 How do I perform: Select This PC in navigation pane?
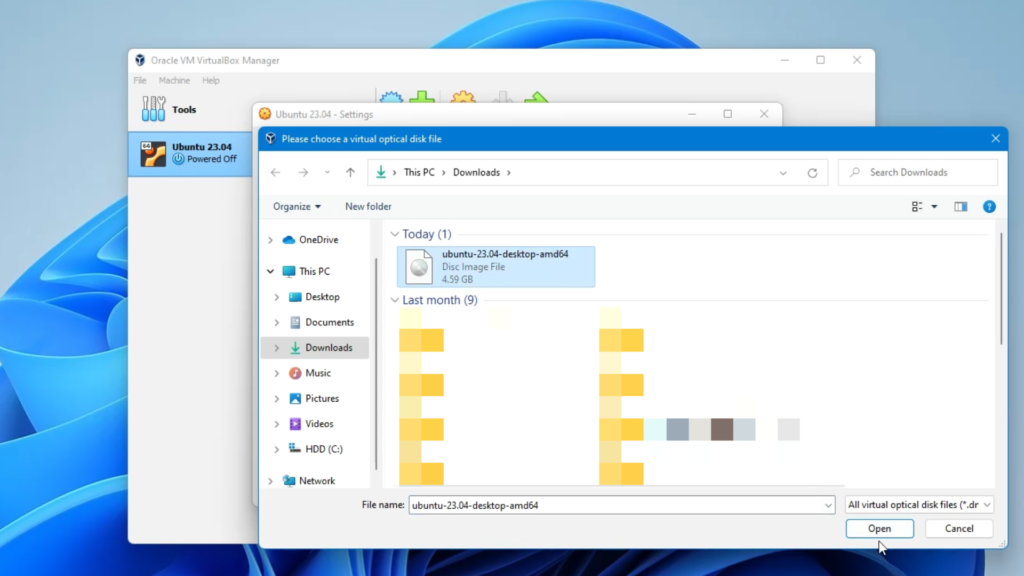click(314, 271)
